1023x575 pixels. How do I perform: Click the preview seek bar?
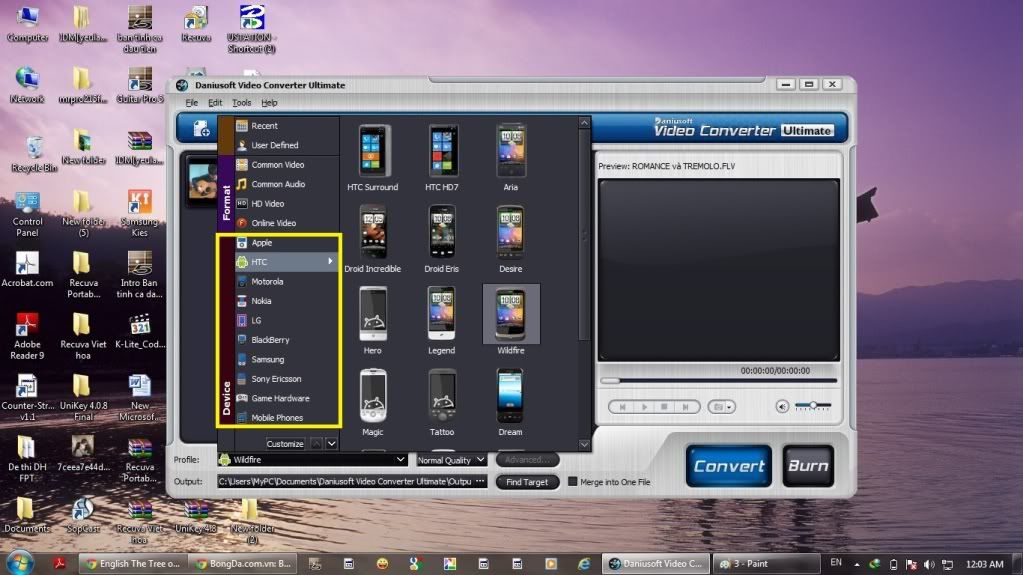pyautogui.click(x=718, y=381)
